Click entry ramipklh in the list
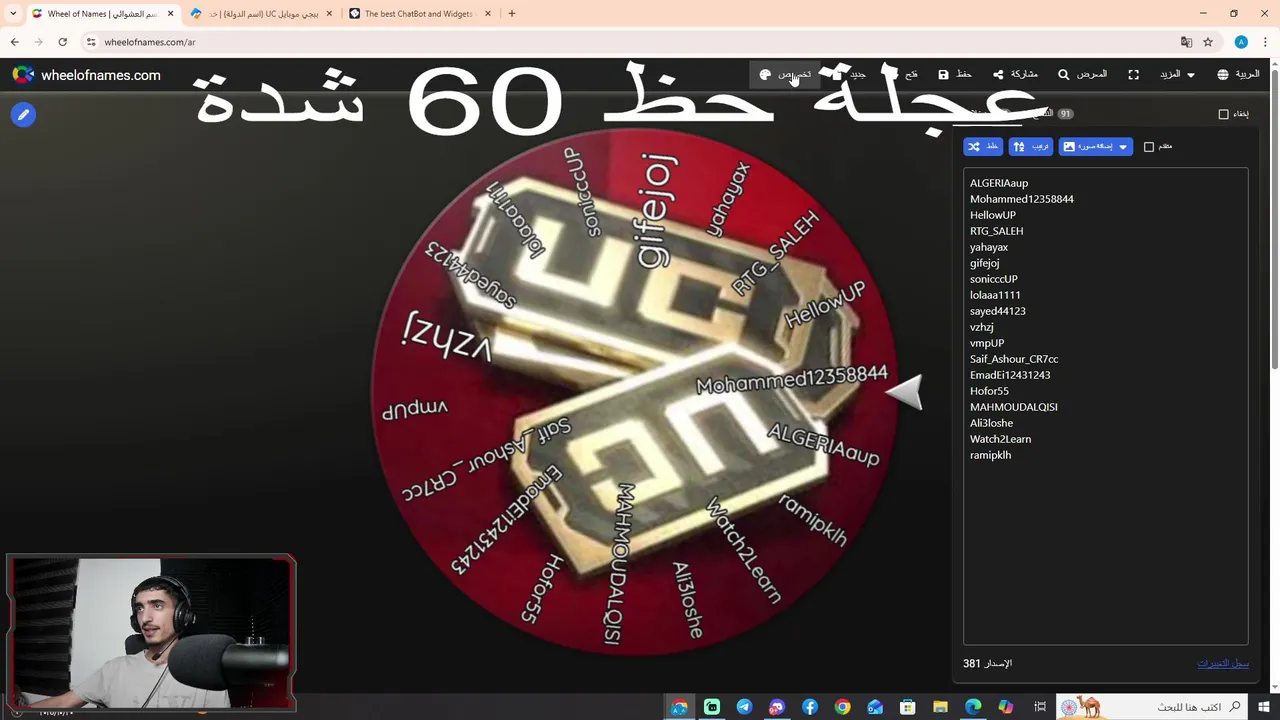 pyautogui.click(x=990, y=455)
